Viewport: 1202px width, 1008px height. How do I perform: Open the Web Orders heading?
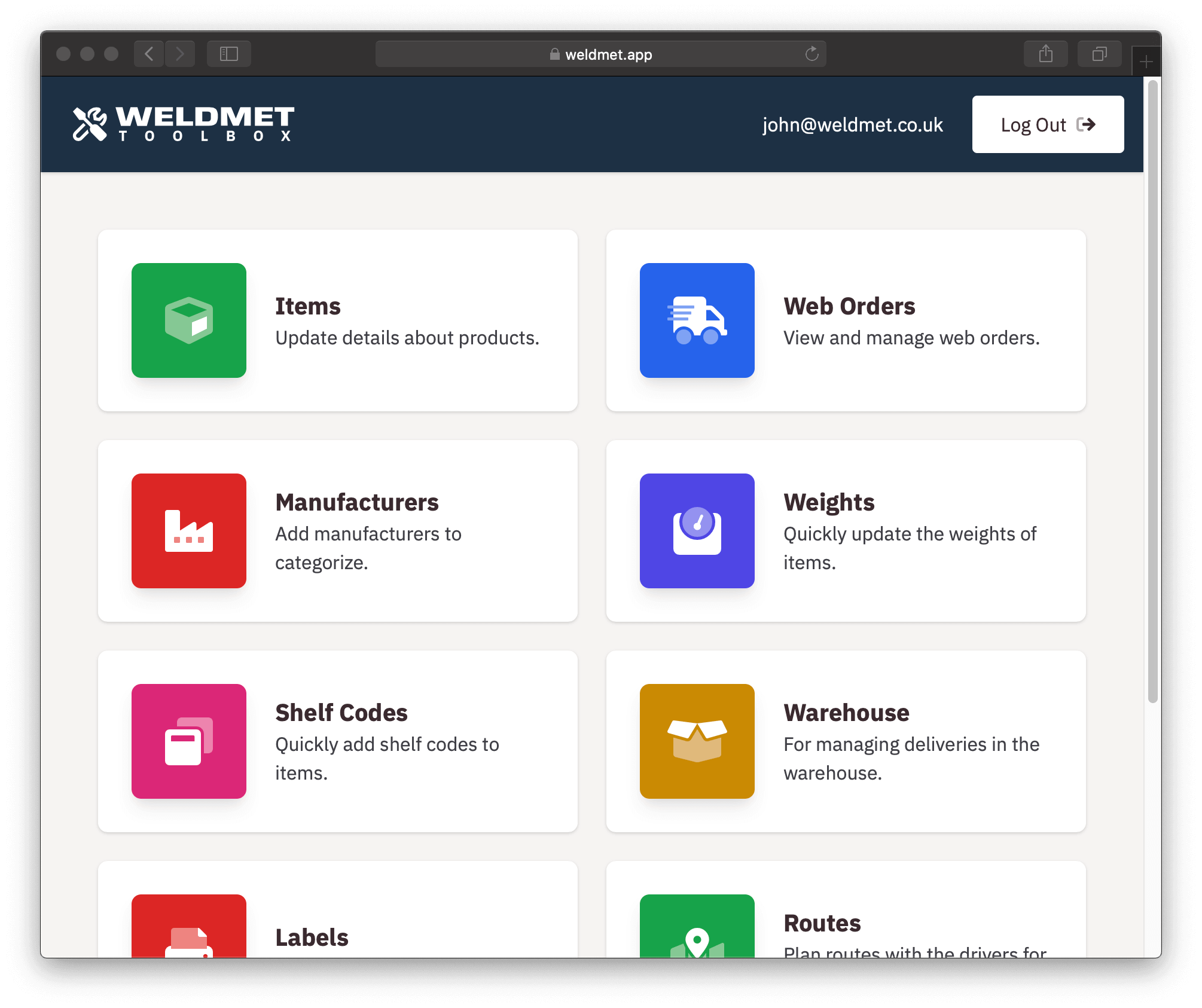tap(850, 306)
